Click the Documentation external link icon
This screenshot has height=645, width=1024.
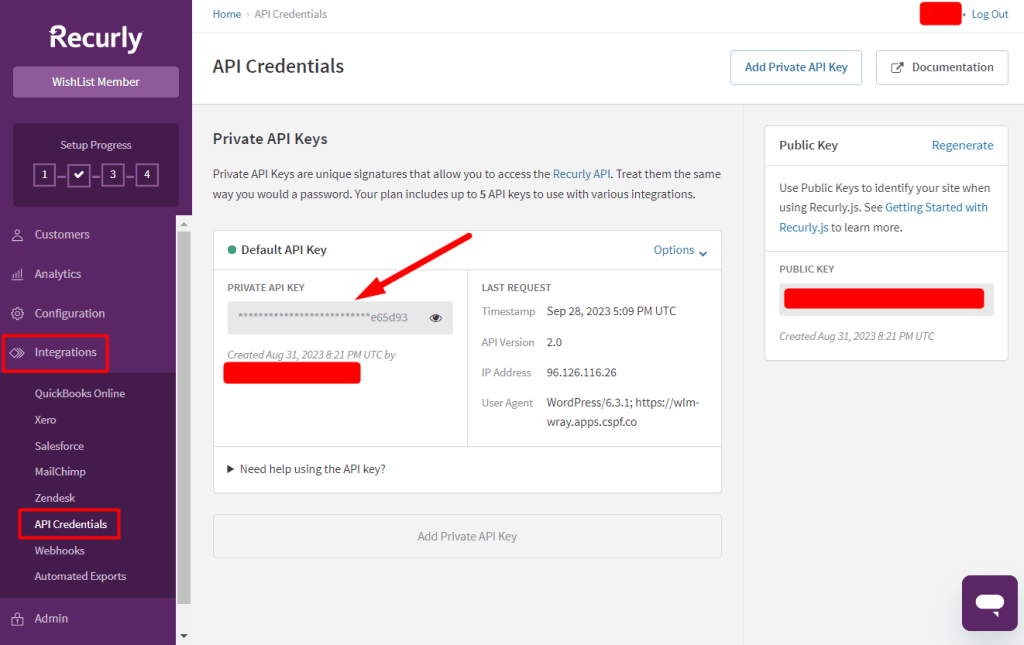pos(897,67)
